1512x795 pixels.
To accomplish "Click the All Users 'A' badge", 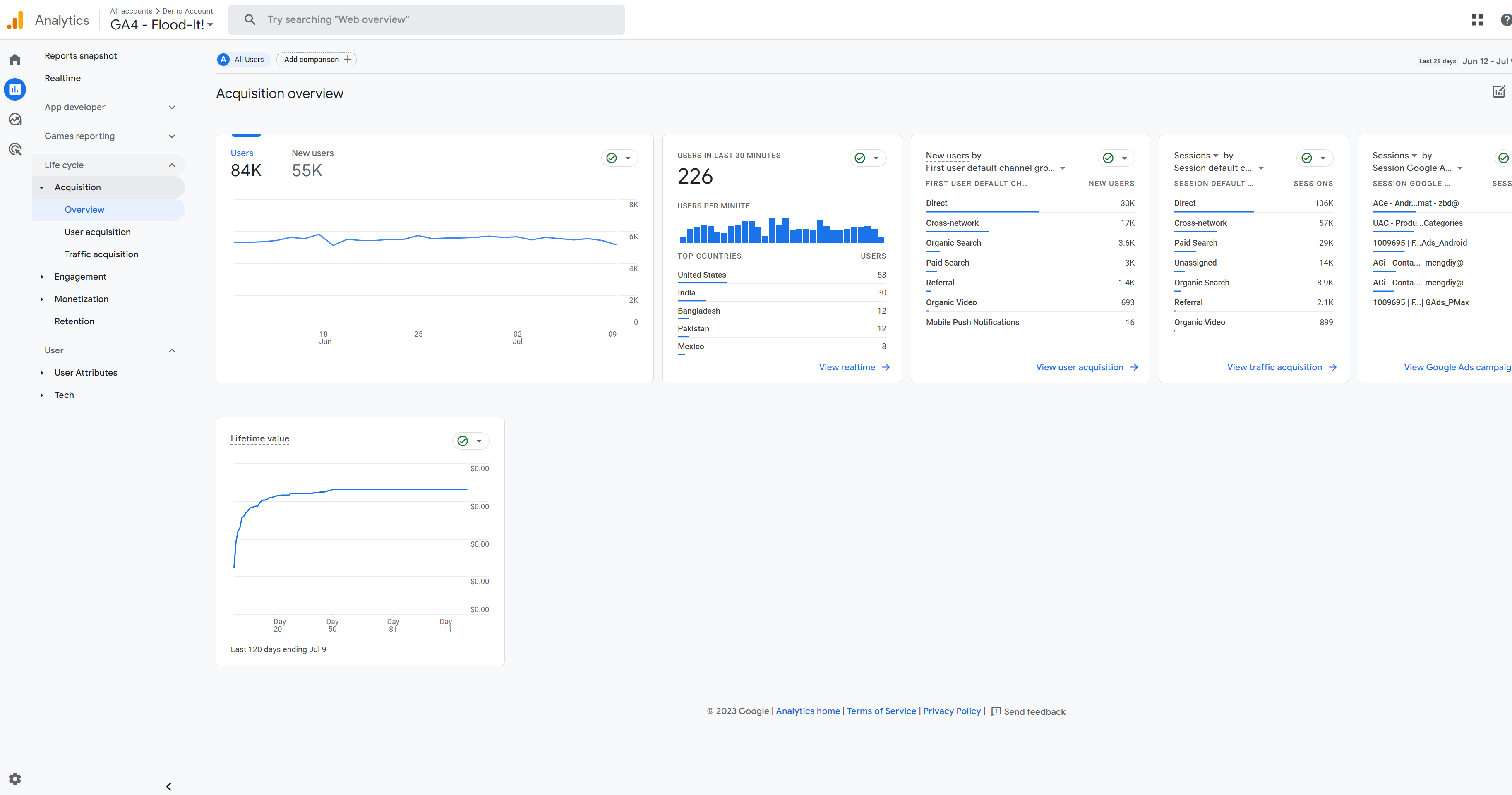I will (x=223, y=59).
